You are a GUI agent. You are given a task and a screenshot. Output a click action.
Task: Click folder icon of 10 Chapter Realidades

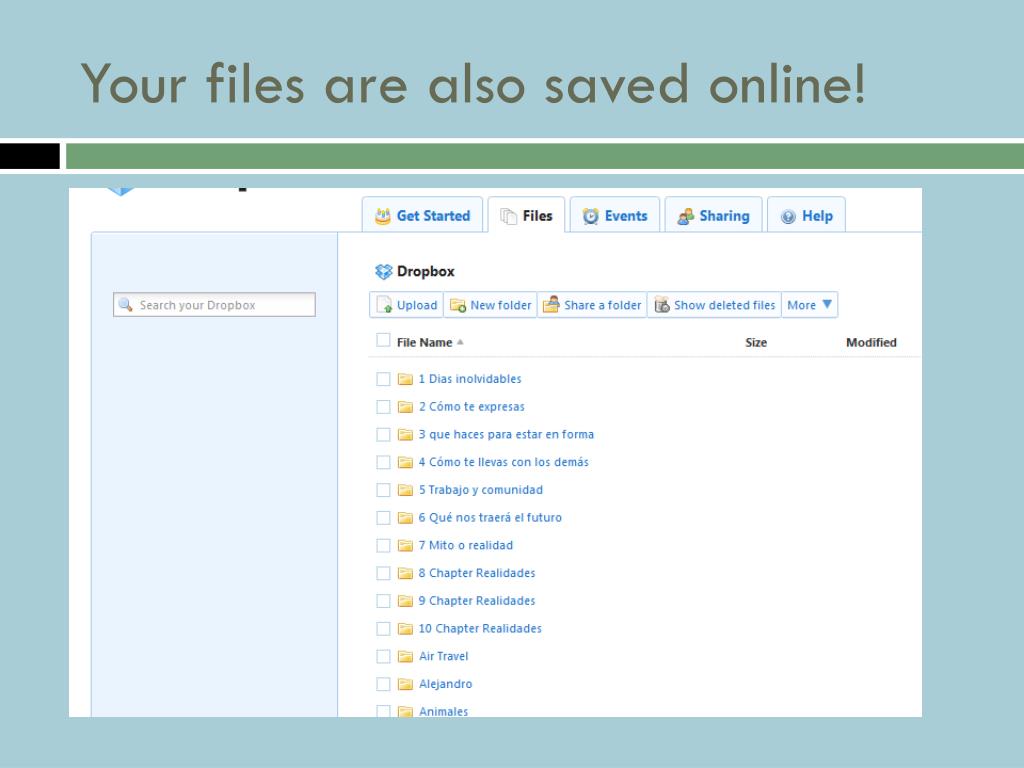coord(406,629)
